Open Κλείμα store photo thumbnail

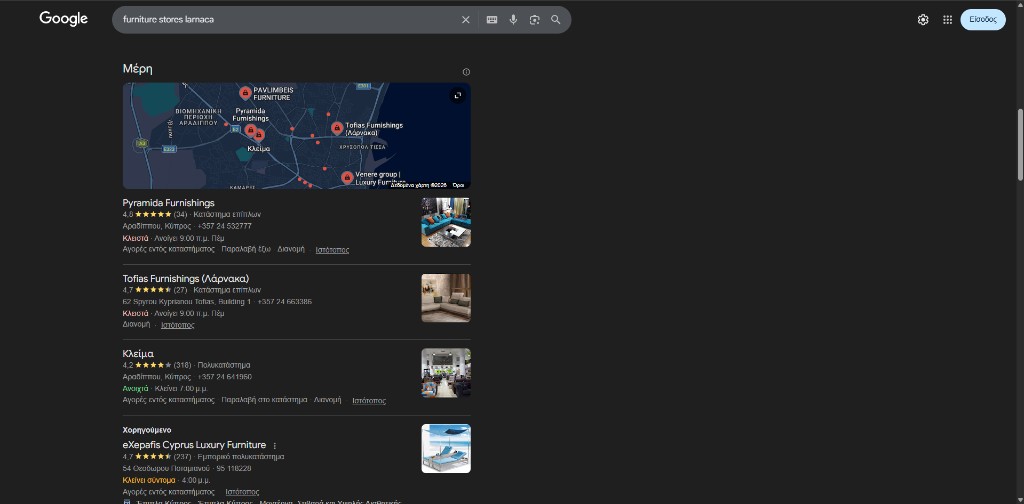click(446, 373)
